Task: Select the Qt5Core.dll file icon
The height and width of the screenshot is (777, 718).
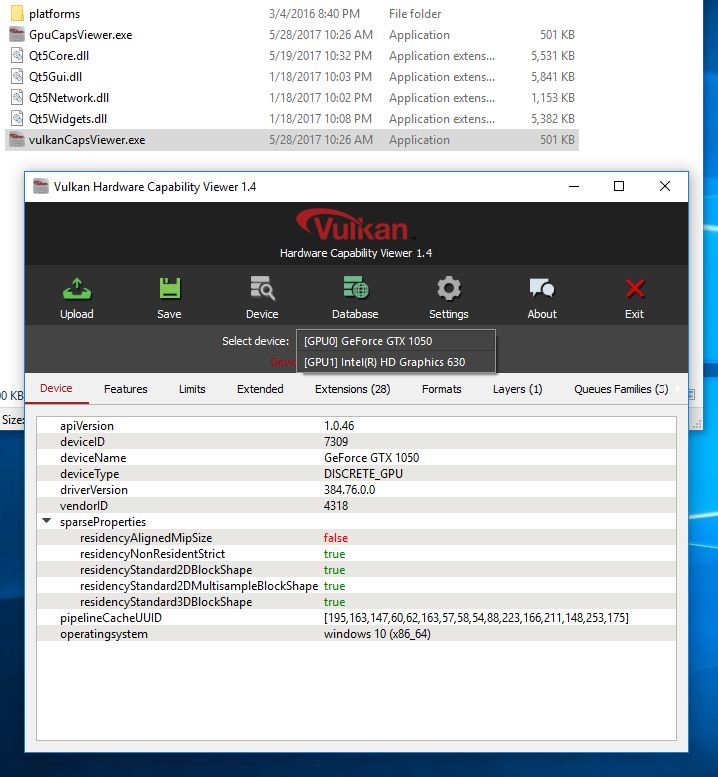Action: [17, 56]
